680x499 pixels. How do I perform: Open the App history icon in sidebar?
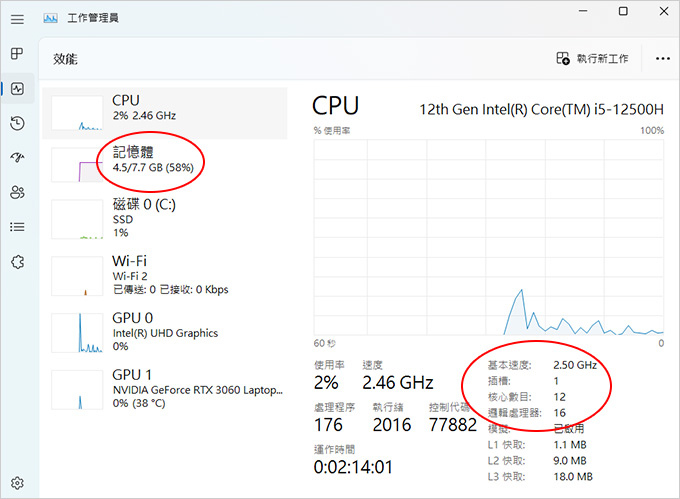[x=17, y=123]
